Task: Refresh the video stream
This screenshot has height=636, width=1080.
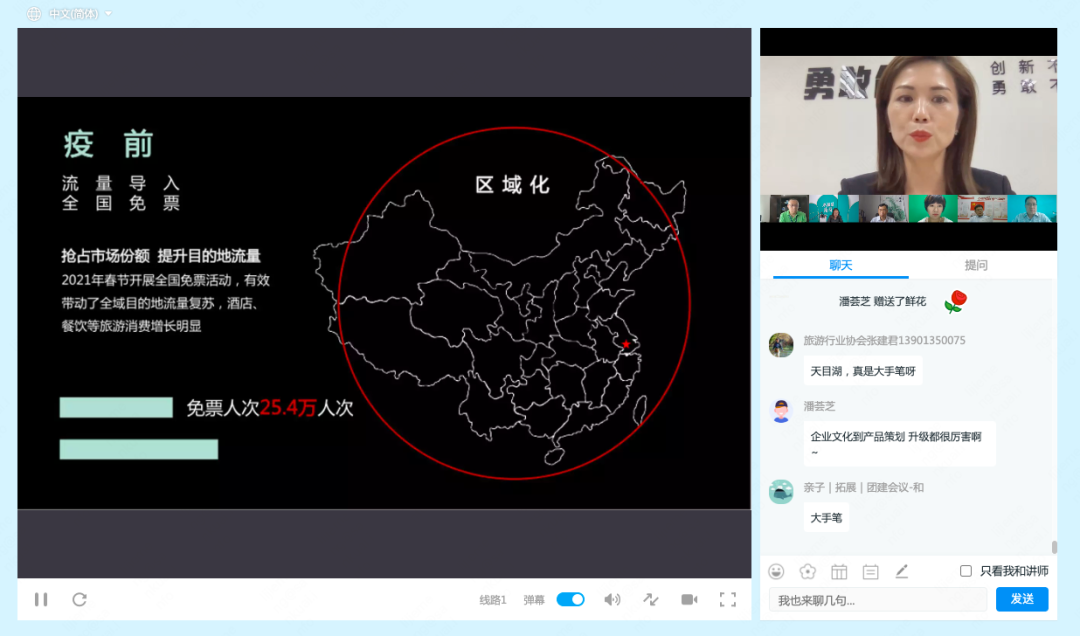Action: [x=79, y=599]
